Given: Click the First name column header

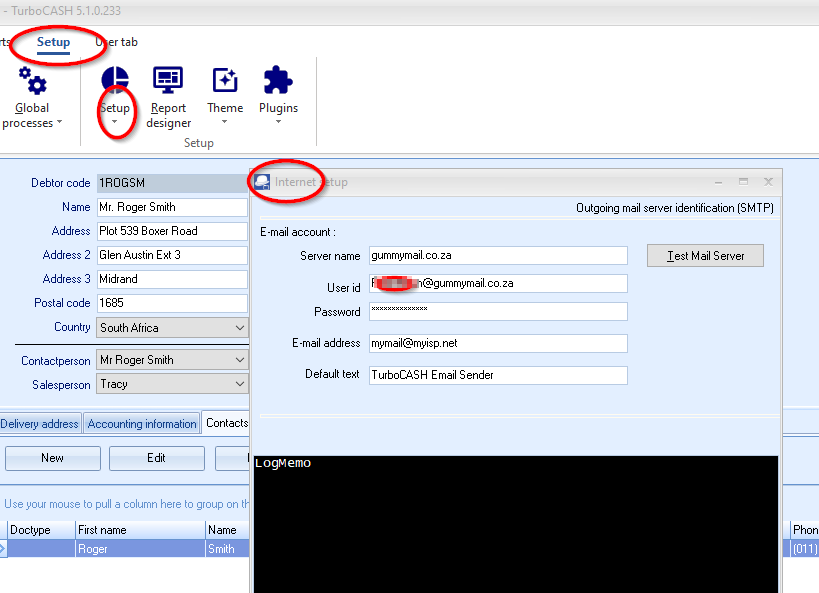Looking at the screenshot, I should point(141,530).
